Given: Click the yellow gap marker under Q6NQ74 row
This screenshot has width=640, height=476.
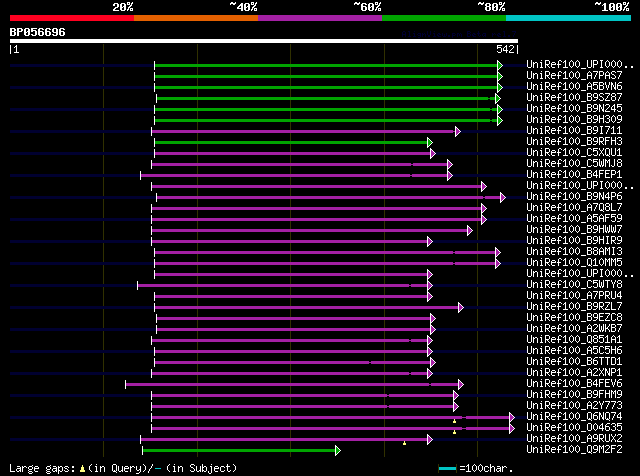Looking at the screenshot, I should coord(454,421).
